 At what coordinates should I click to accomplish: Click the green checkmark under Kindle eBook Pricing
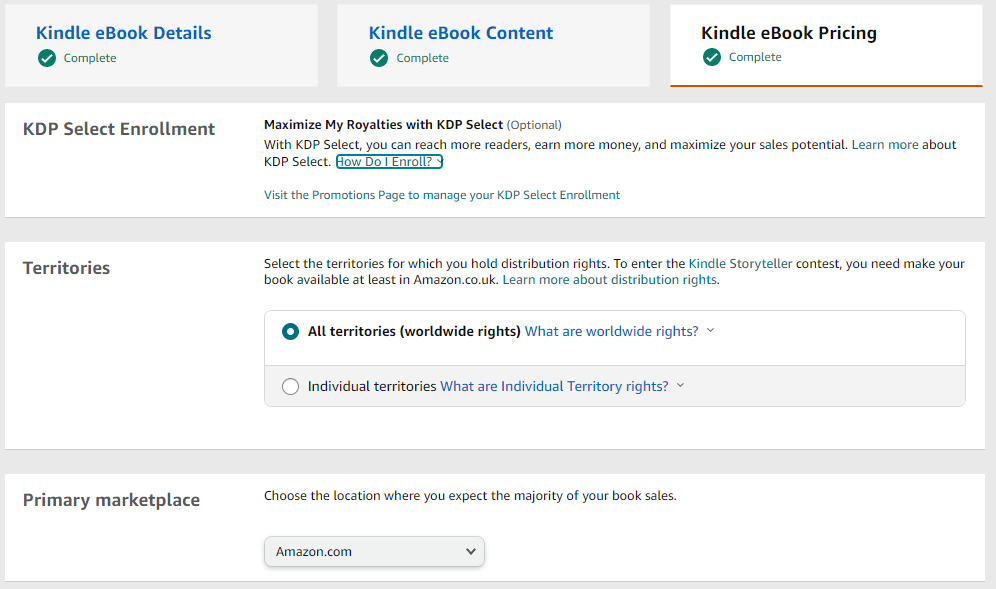pos(711,57)
